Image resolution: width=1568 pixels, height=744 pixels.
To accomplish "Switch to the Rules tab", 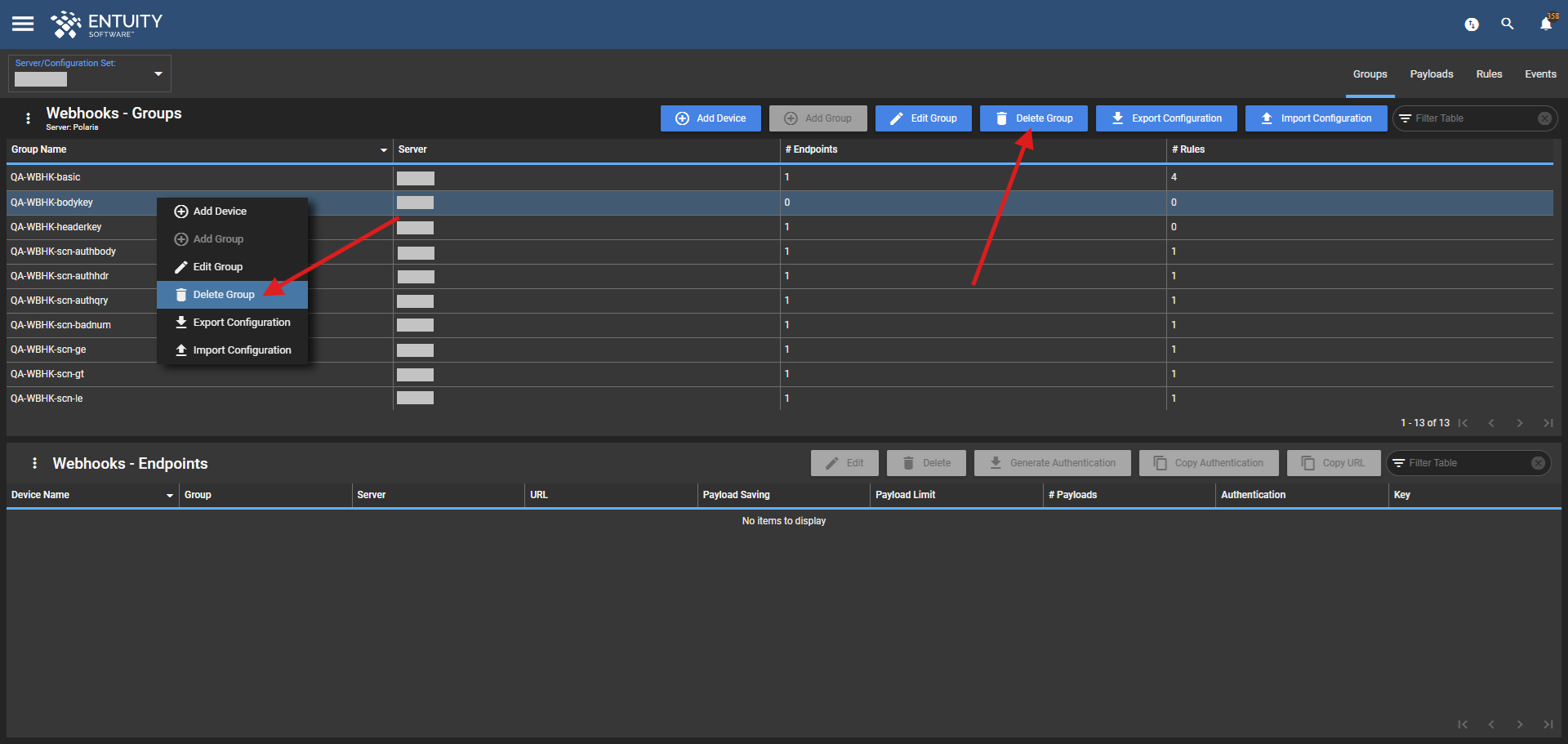I will click(1489, 74).
